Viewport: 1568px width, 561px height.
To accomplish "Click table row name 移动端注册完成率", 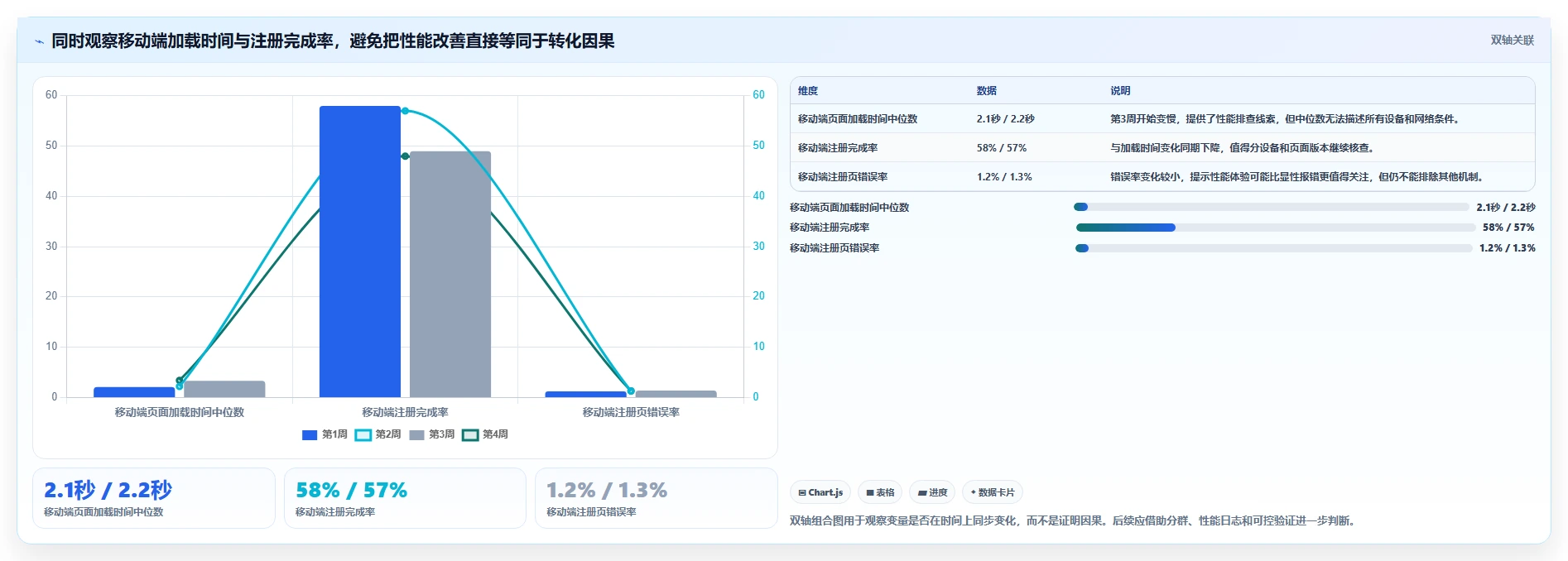I will pos(838,148).
